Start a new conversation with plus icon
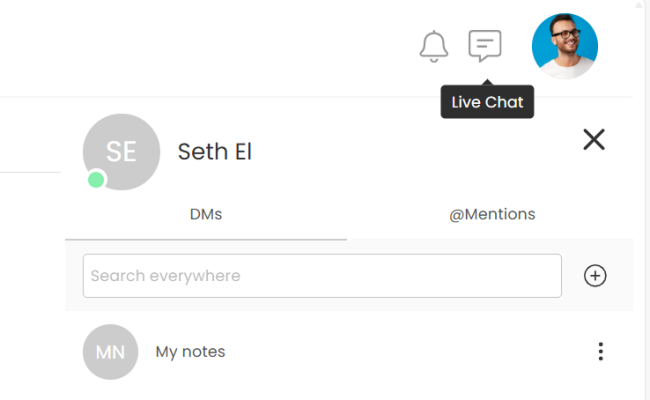650x400 pixels. pyautogui.click(x=595, y=276)
